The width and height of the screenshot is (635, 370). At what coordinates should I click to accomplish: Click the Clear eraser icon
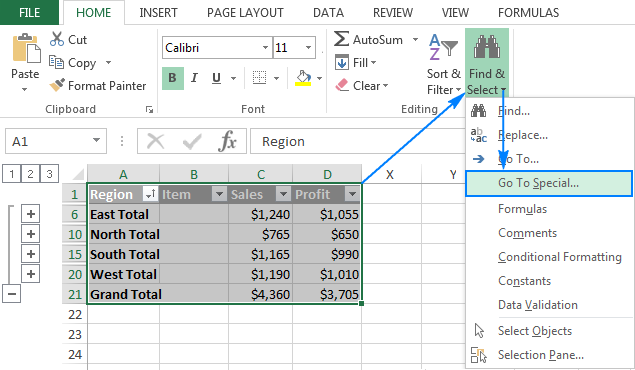[x=342, y=85]
